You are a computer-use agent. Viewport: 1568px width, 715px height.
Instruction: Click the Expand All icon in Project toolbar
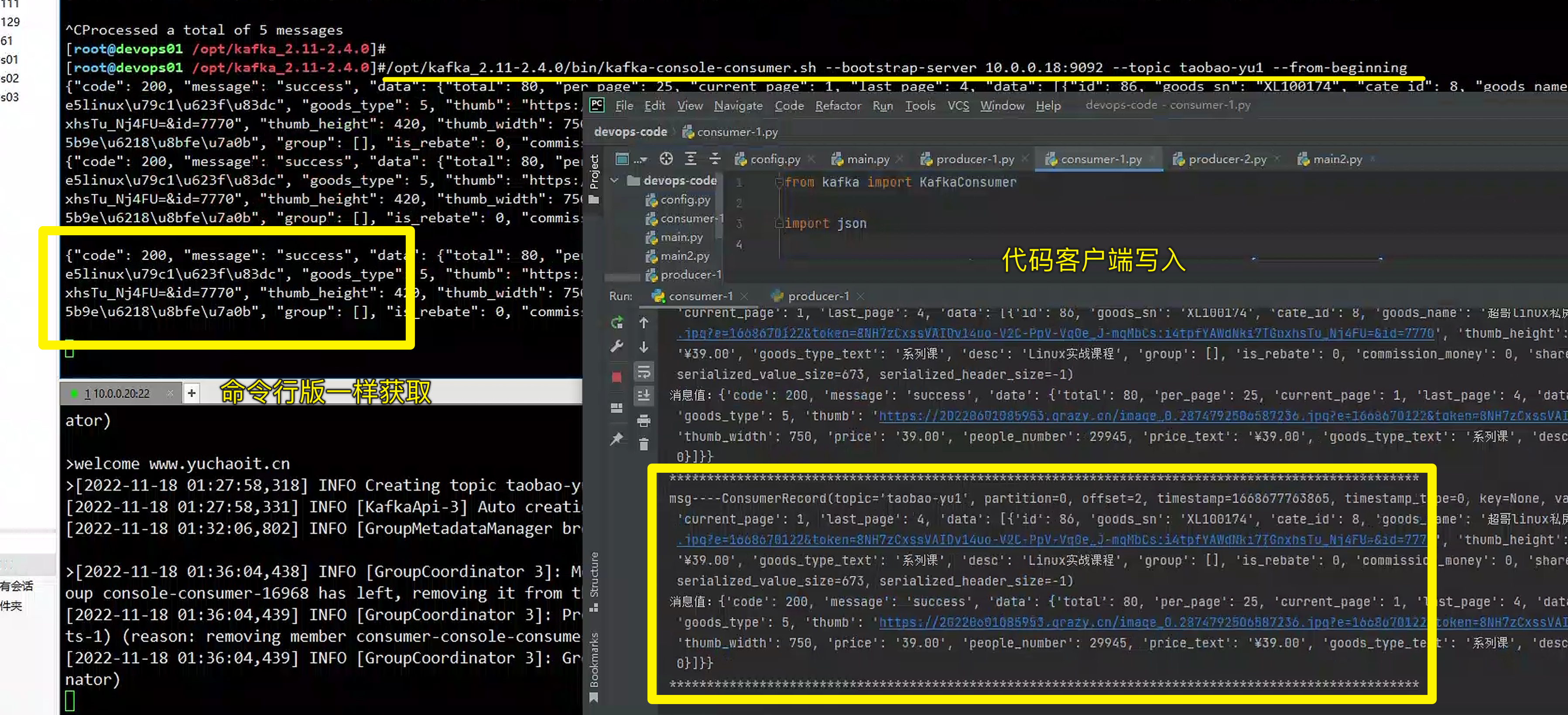tap(690, 159)
